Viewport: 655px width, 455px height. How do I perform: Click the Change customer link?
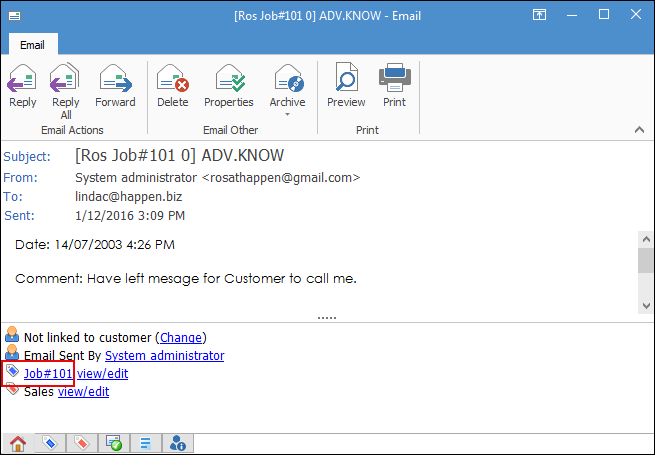click(x=181, y=337)
